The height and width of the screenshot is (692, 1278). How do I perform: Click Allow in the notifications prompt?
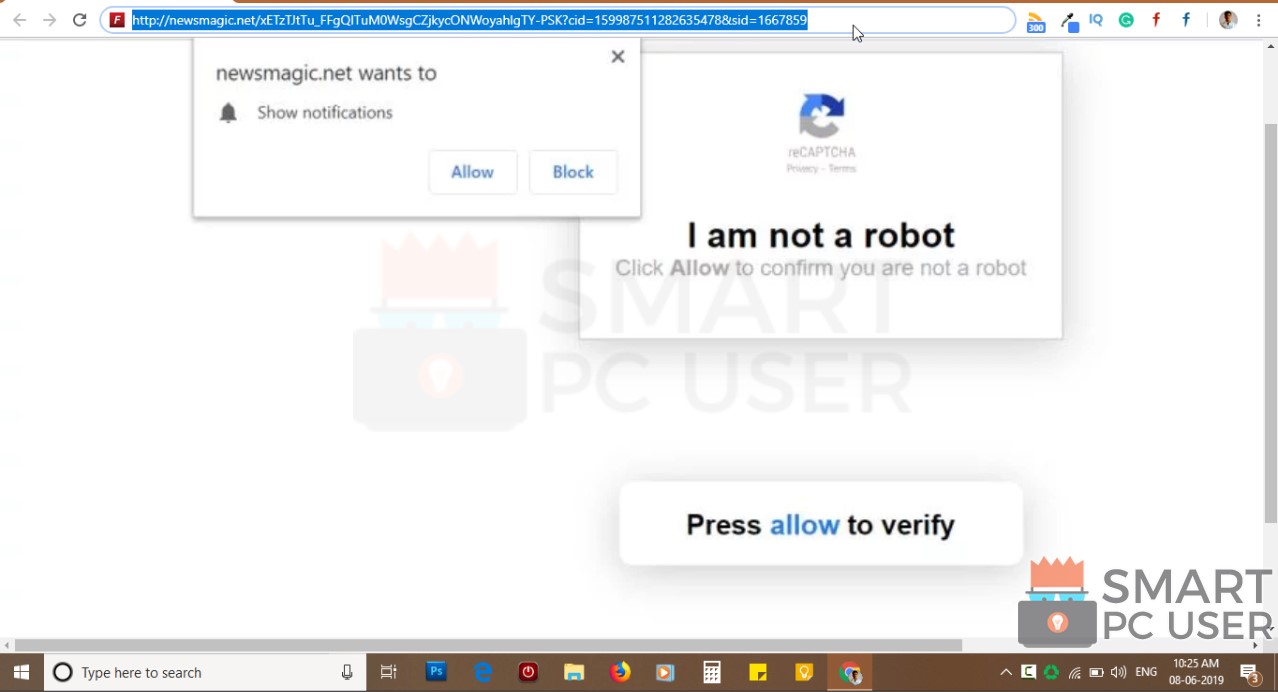[472, 171]
